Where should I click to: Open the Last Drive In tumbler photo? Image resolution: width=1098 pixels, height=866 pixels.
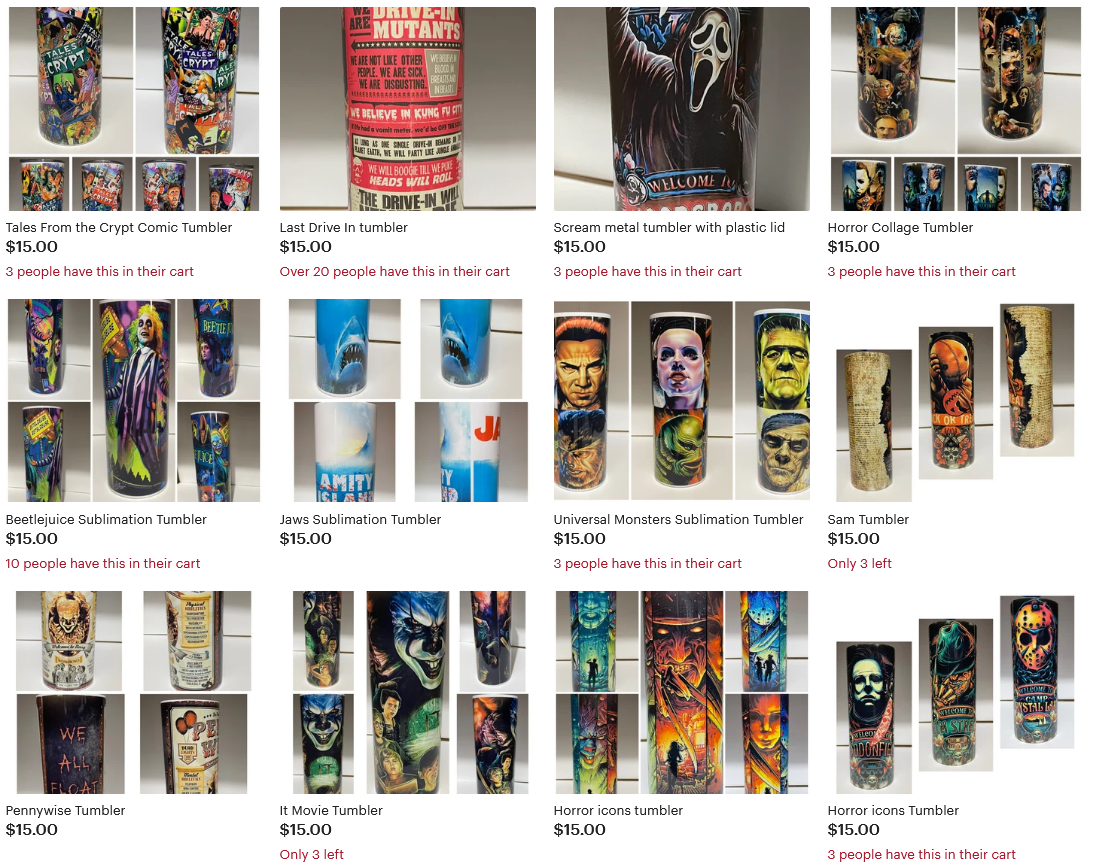408,109
